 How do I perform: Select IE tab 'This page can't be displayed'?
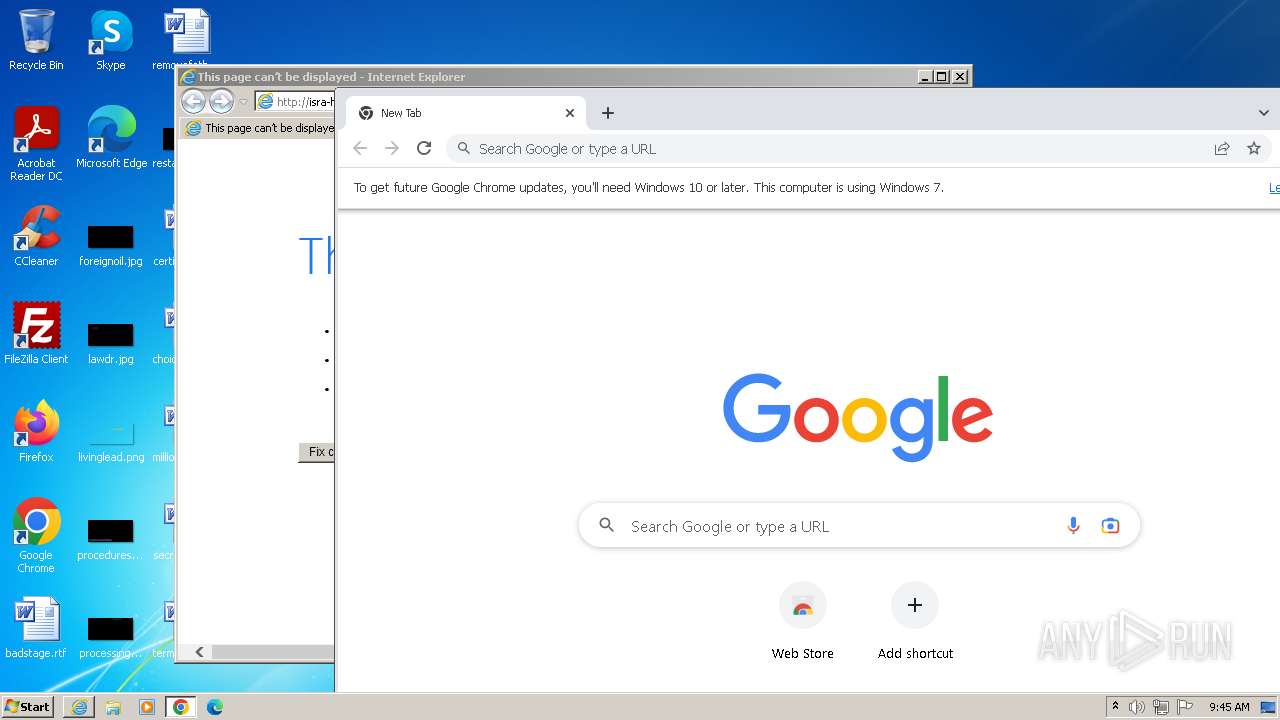[x=258, y=128]
